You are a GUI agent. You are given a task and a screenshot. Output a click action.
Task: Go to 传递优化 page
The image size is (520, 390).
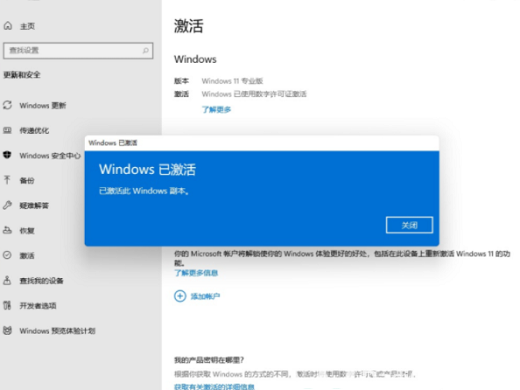(x=34, y=131)
